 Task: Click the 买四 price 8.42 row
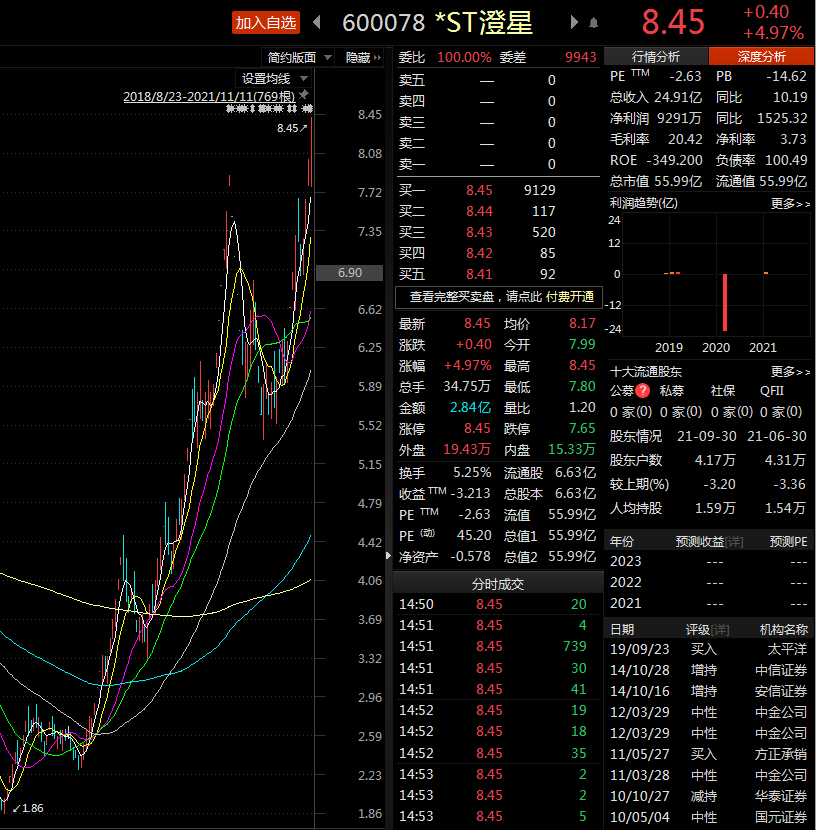498,253
